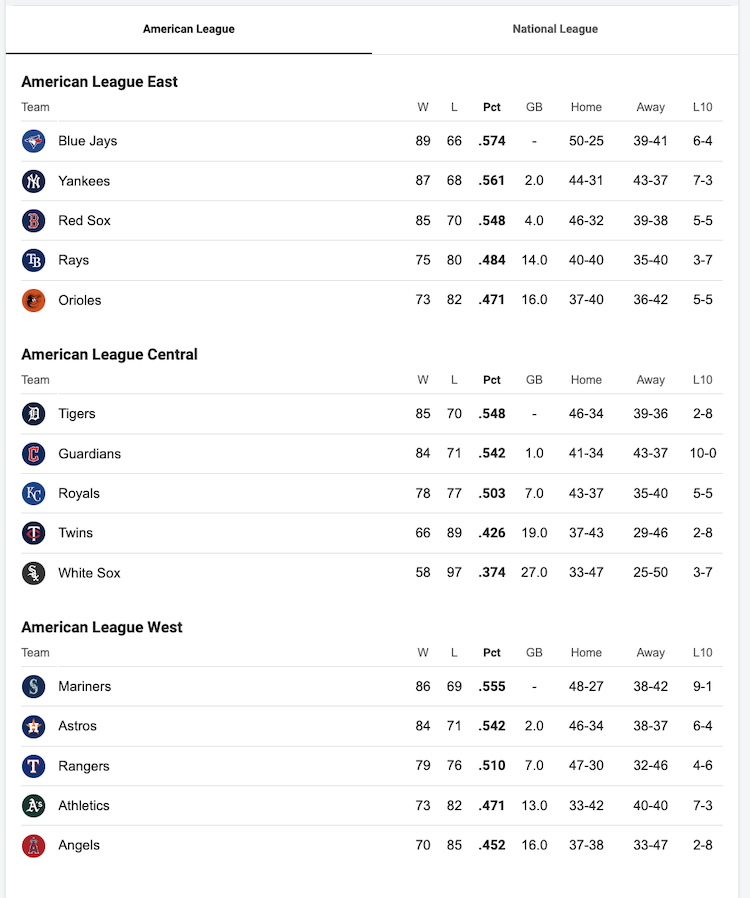Click the Athletics team logo

(34, 806)
